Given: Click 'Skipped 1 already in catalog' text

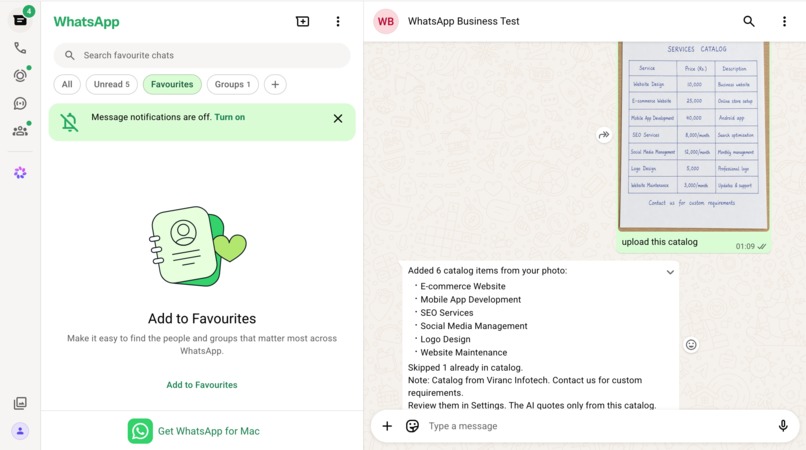Looking at the screenshot, I should 465,368.
